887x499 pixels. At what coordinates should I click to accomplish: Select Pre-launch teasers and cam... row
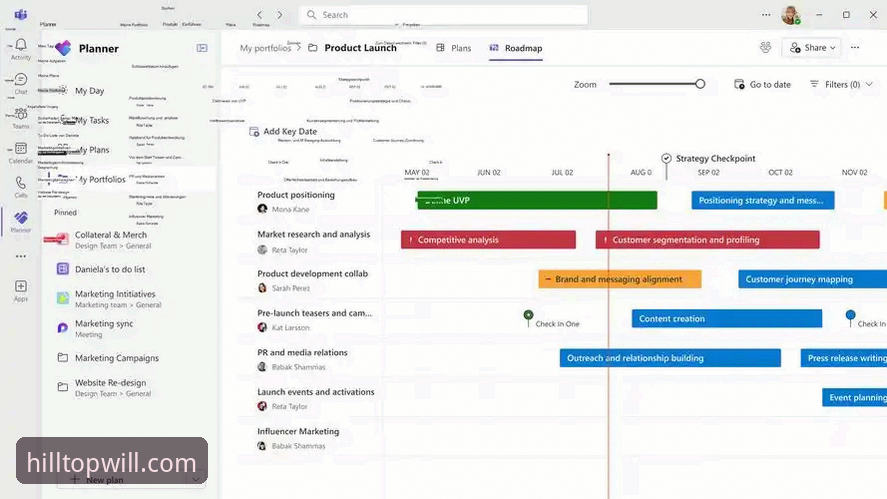(315, 313)
